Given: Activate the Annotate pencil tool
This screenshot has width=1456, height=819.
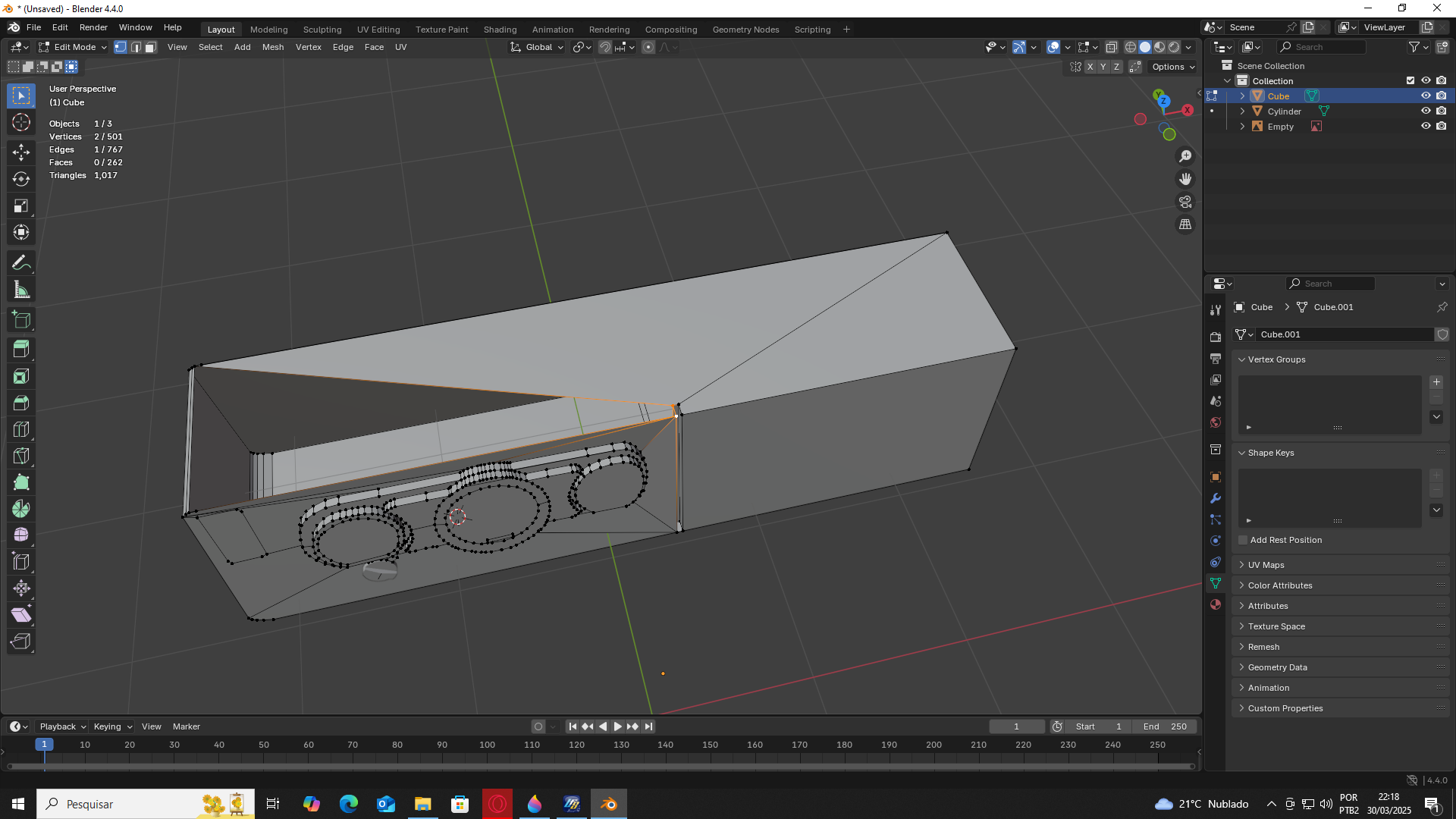Looking at the screenshot, I should (x=21, y=263).
